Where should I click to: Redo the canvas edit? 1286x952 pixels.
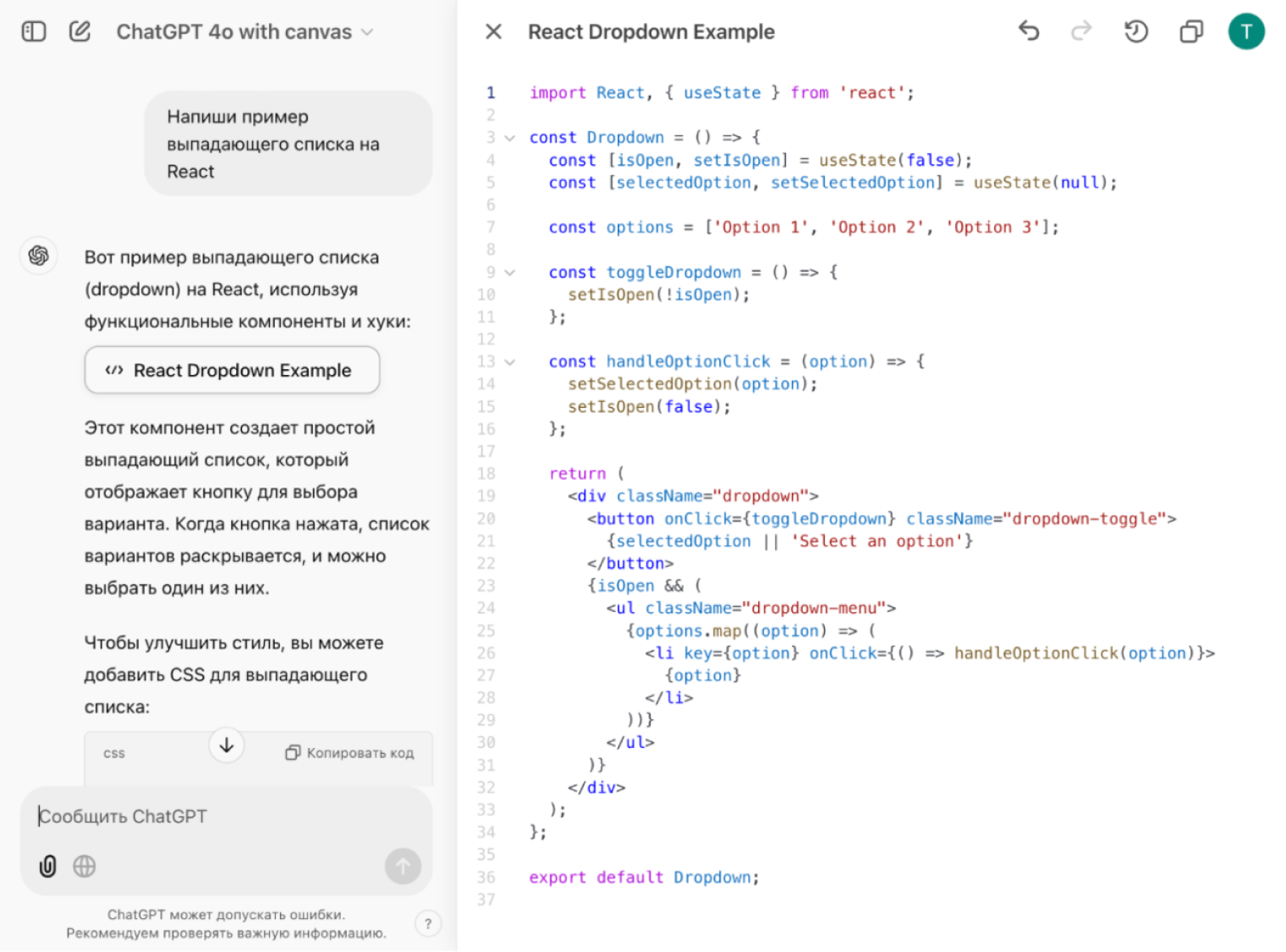coord(1081,32)
